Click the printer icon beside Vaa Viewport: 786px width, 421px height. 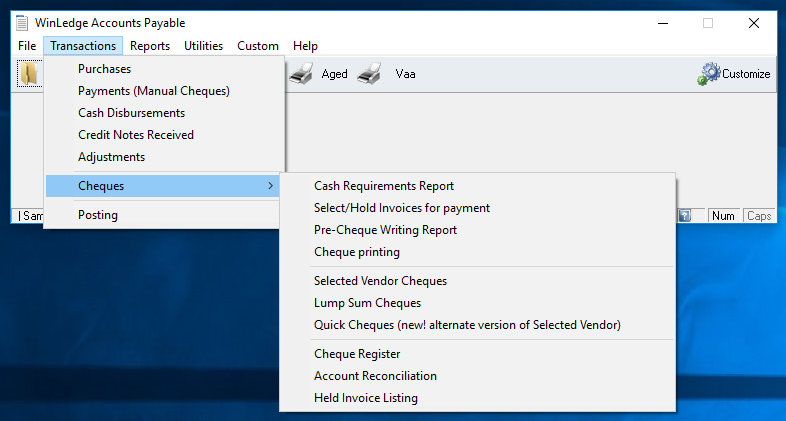369,74
